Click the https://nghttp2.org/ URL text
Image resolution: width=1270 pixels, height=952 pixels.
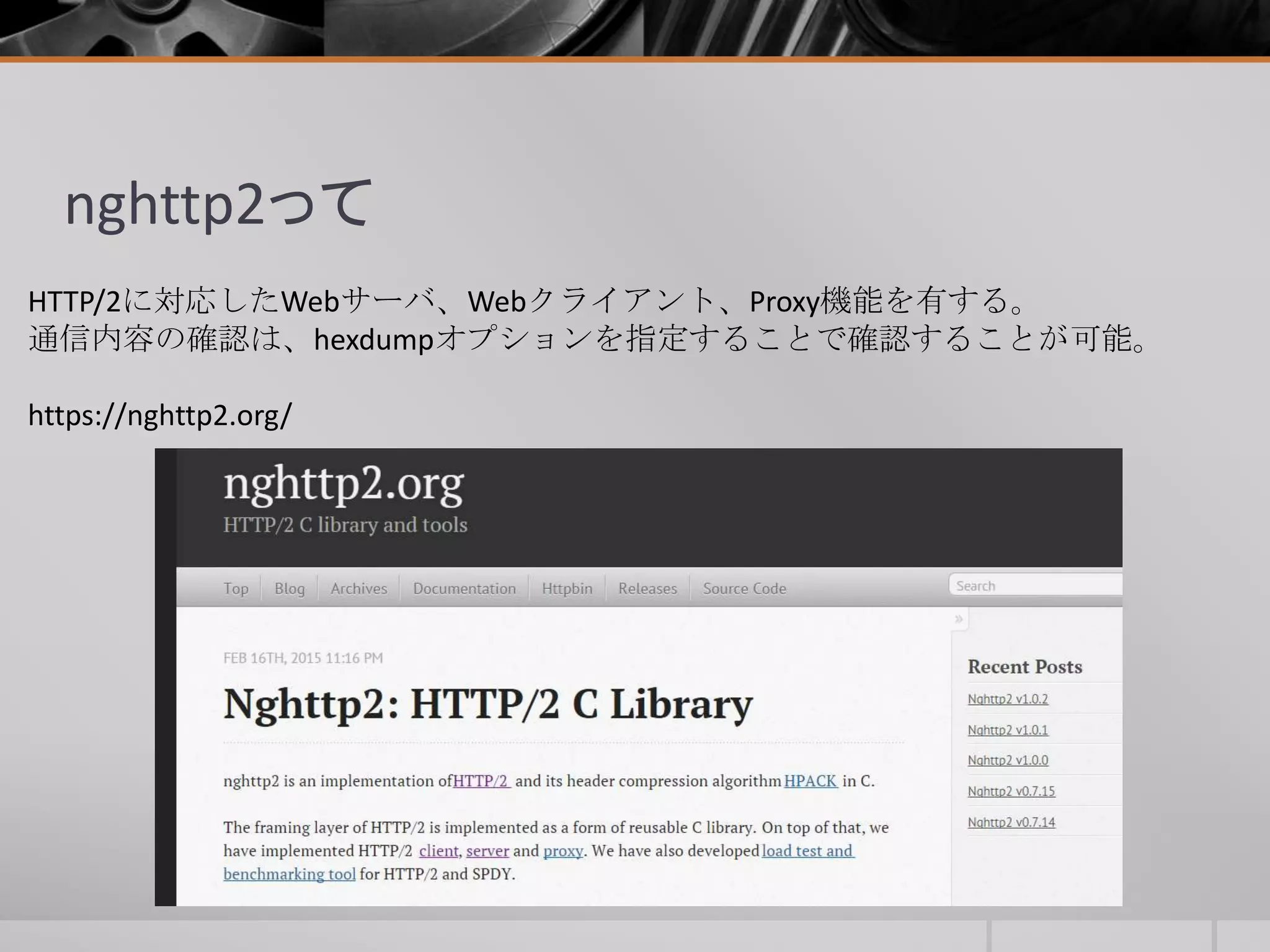(160, 415)
